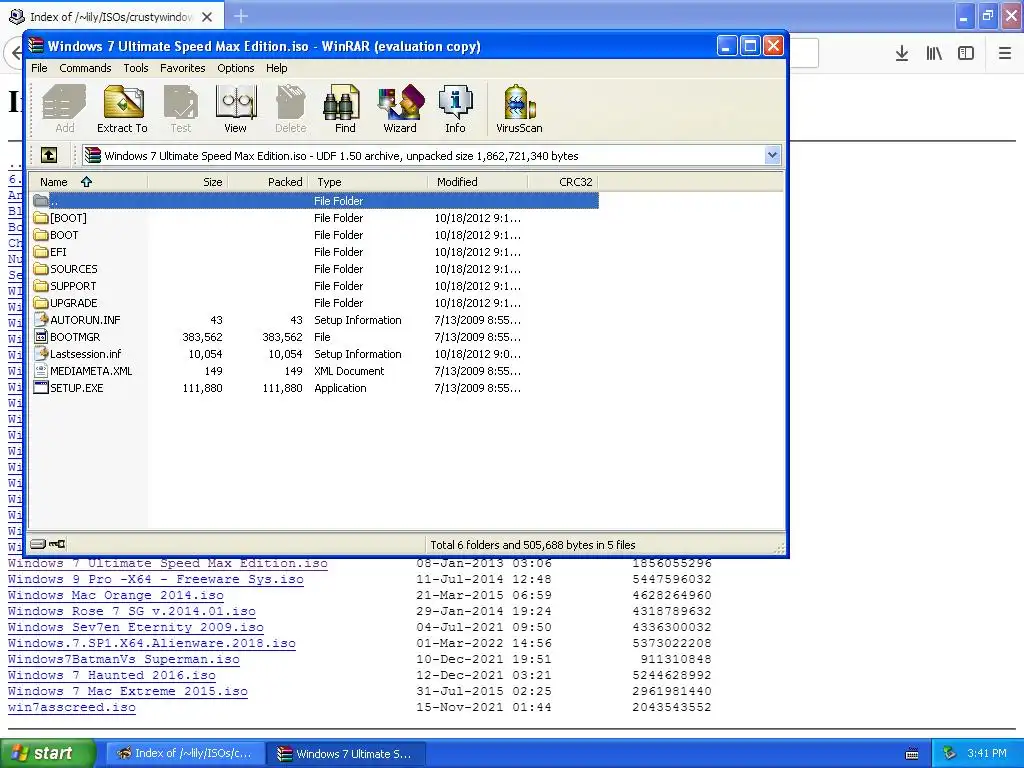Switch to Index of taskbar button
The width and height of the screenshot is (1024, 768).
185,754
